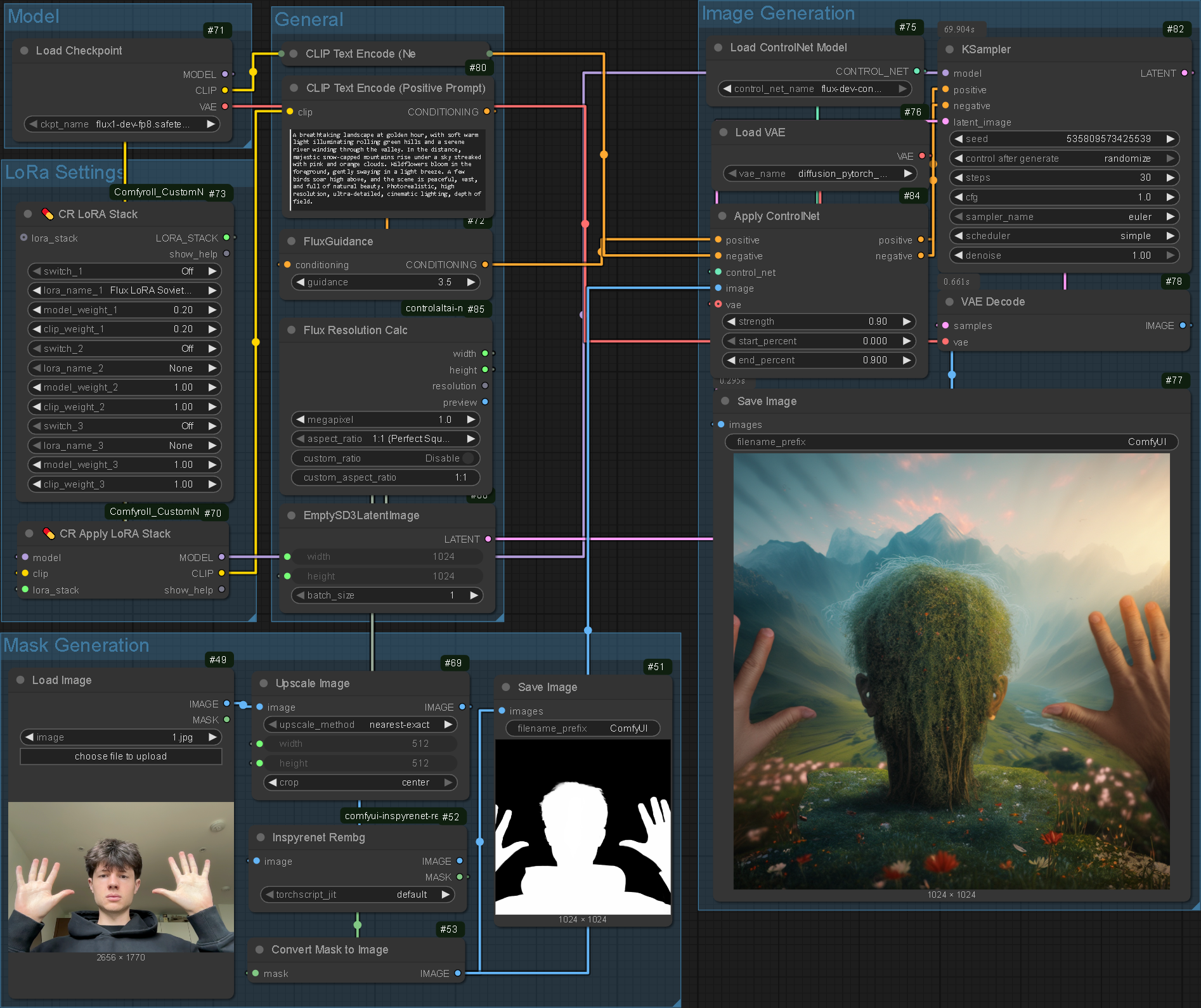This screenshot has height=1008, width=1201.
Task: Click the generated landscape output image
Action: tap(951, 671)
